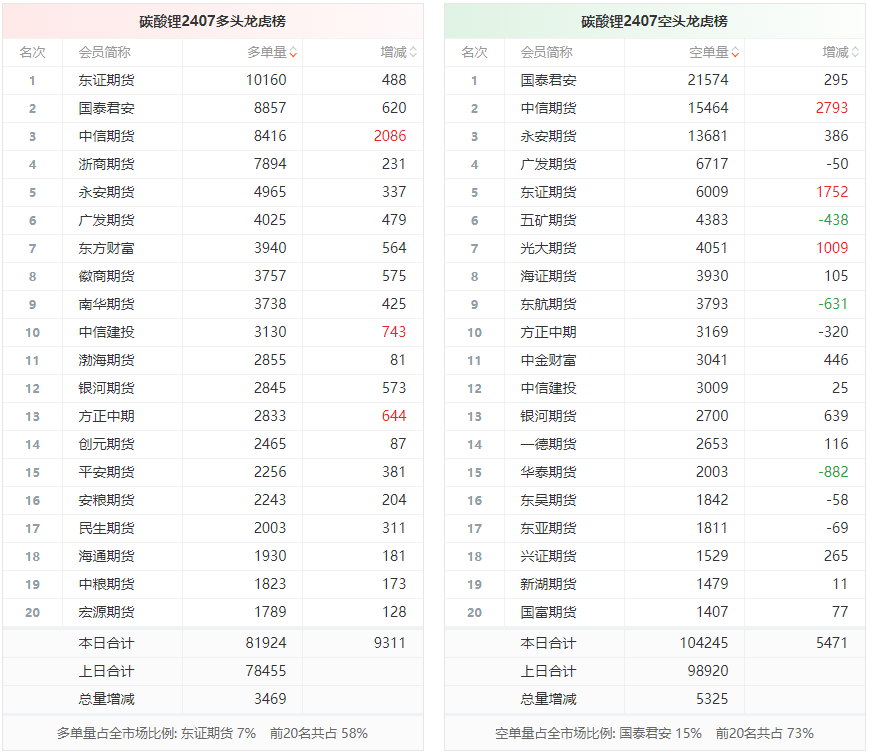Select 华泰期货 in short table
This screenshot has height=754, width=869.
pos(548,472)
